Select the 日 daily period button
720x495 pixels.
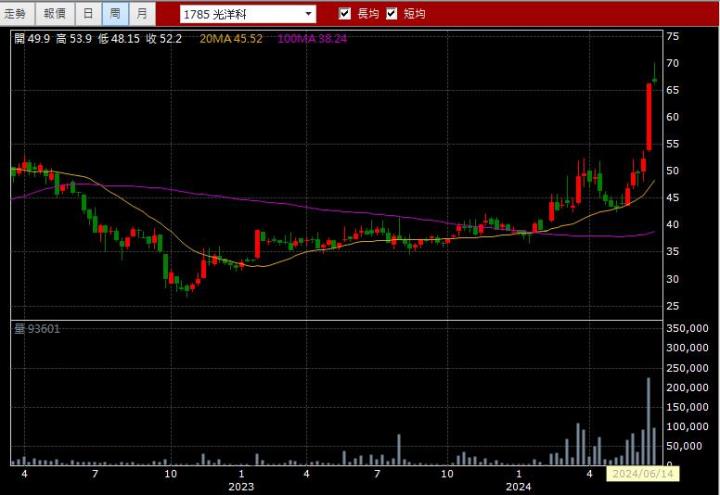pyautogui.click(x=89, y=14)
